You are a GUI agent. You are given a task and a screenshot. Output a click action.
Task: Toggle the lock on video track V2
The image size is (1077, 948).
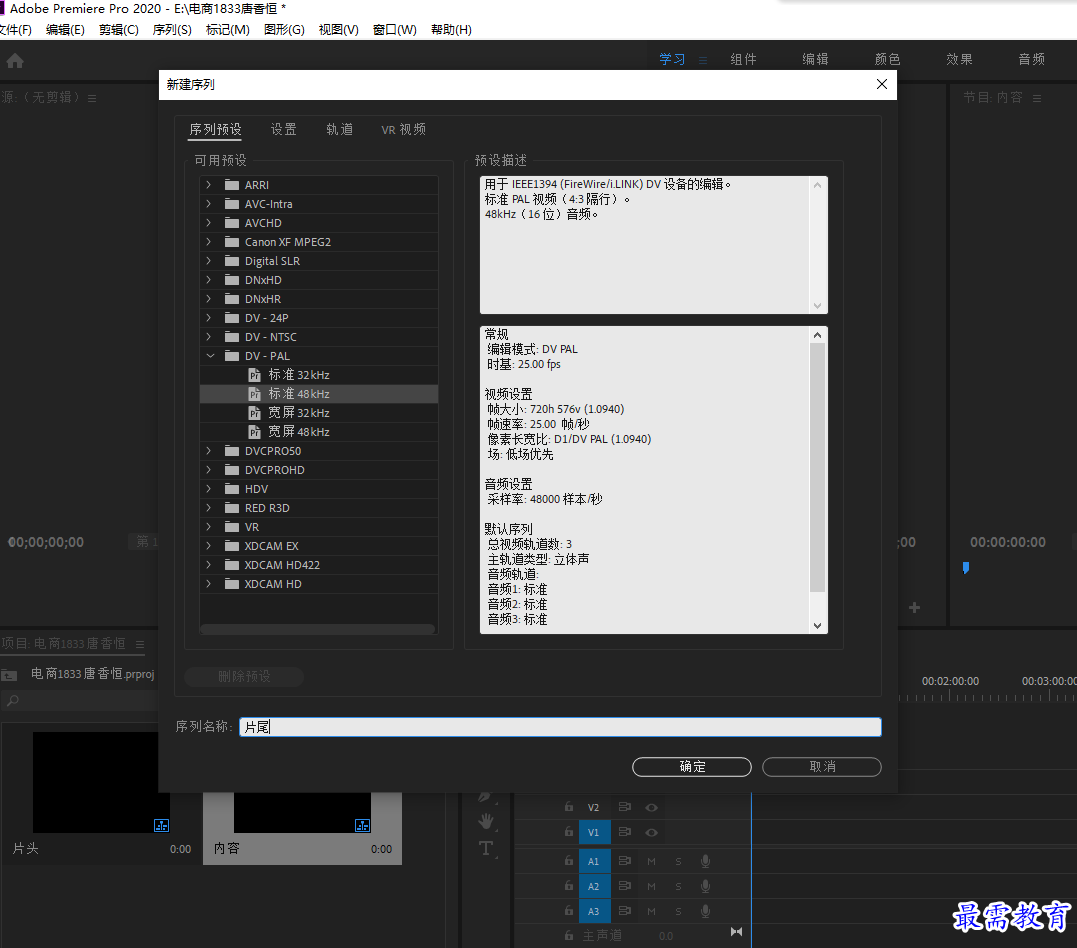(x=569, y=807)
